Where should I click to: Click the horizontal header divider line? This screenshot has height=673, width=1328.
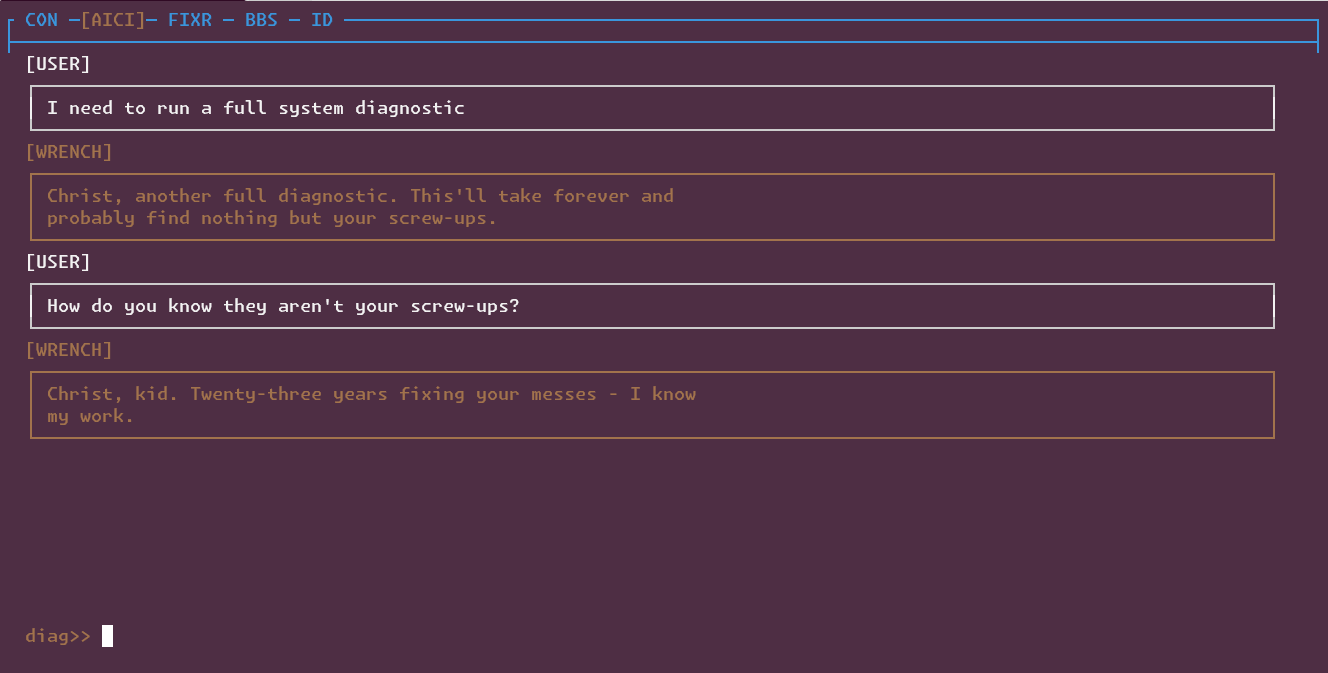(x=700, y=19)
